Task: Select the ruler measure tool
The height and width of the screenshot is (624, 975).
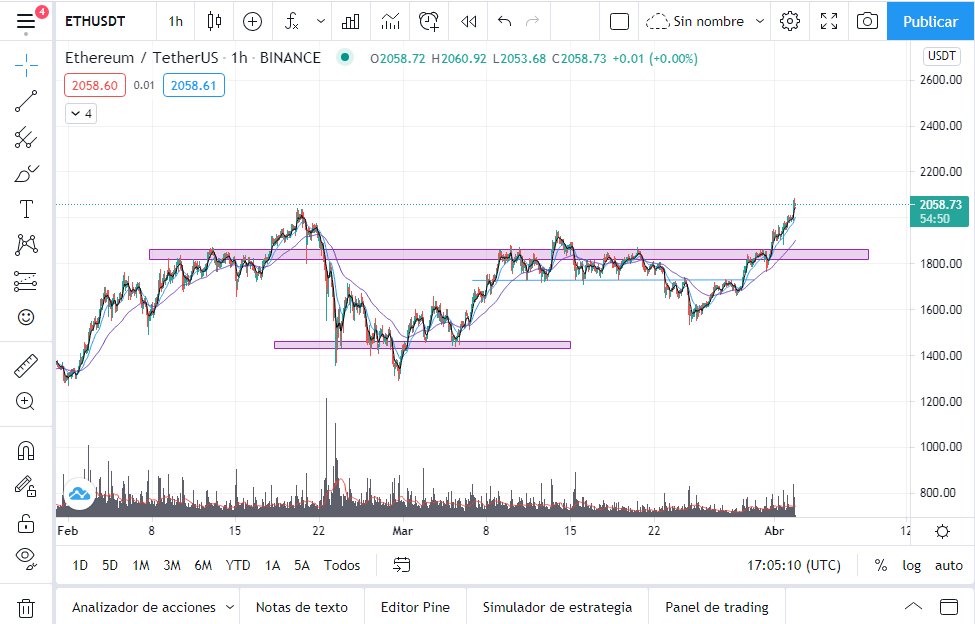Action: point(25,366)
